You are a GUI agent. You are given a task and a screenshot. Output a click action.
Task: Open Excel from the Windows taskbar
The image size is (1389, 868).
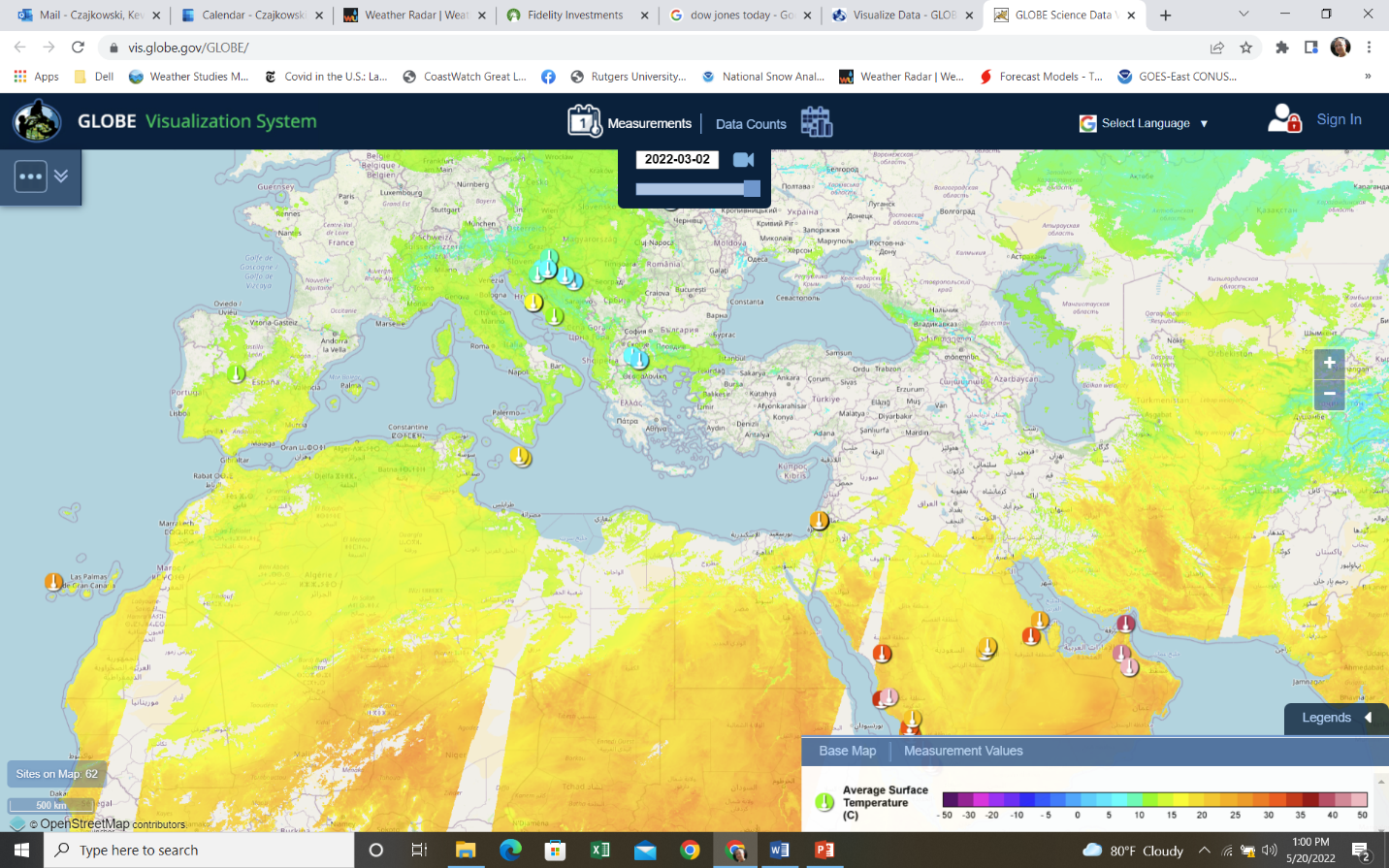[x=599, y=851]
